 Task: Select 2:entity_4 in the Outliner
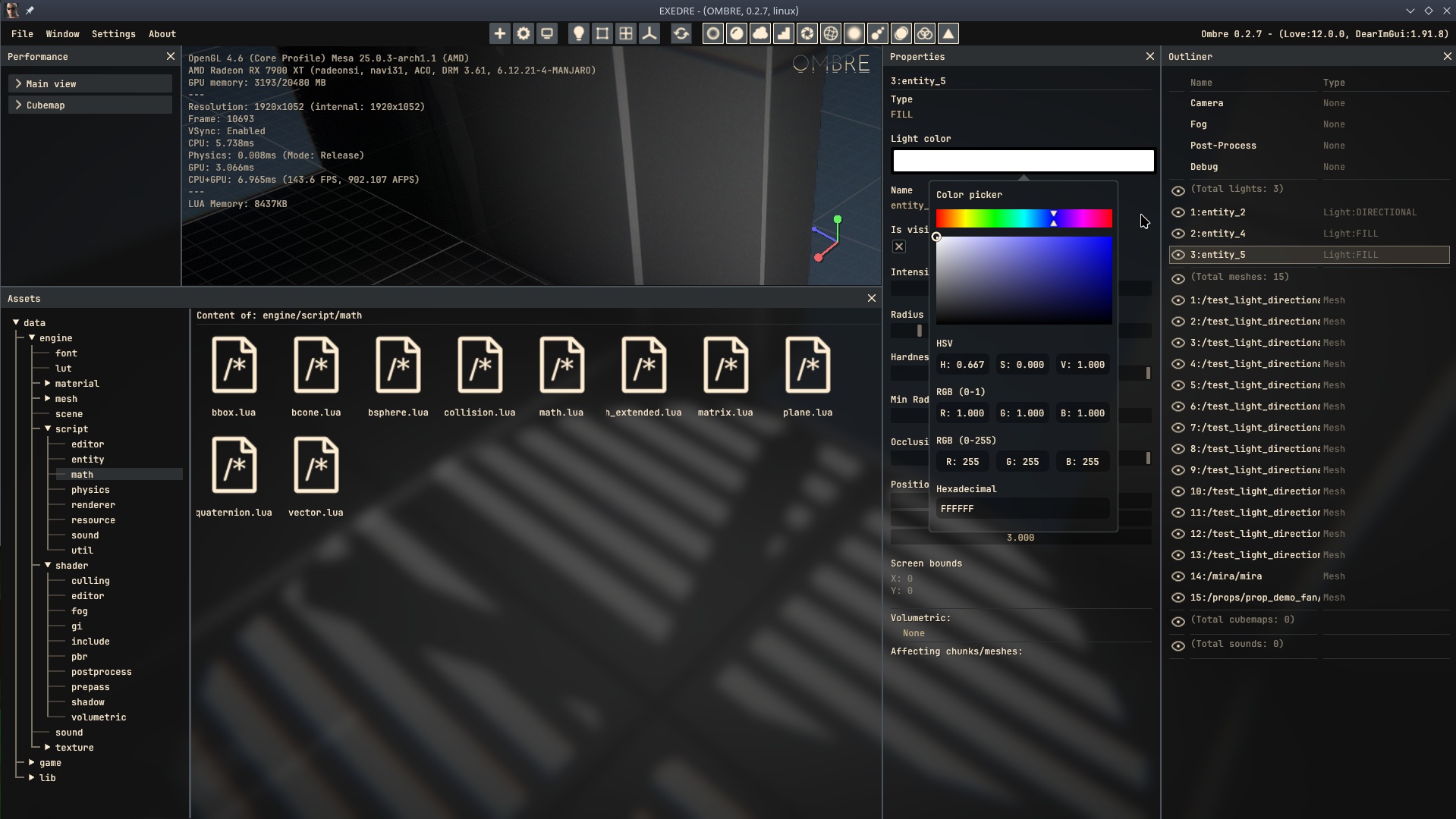pyautogui.click(x=1217, y=234)
